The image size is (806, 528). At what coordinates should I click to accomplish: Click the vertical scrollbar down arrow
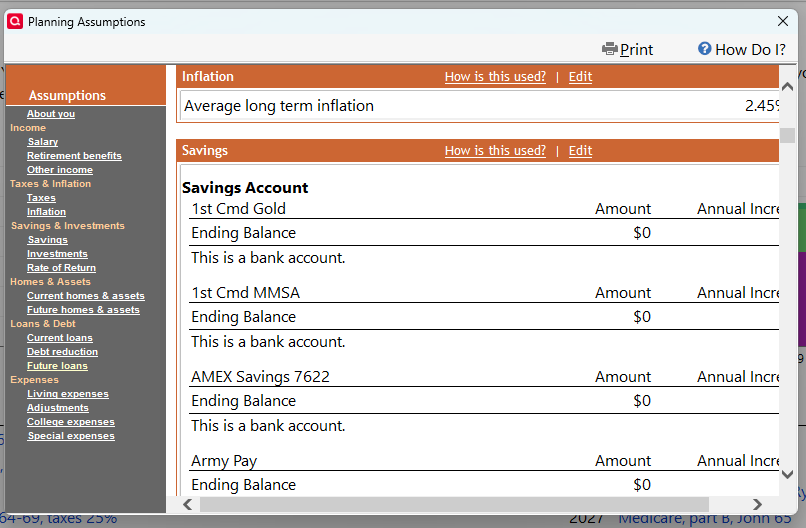coord(787,475)
